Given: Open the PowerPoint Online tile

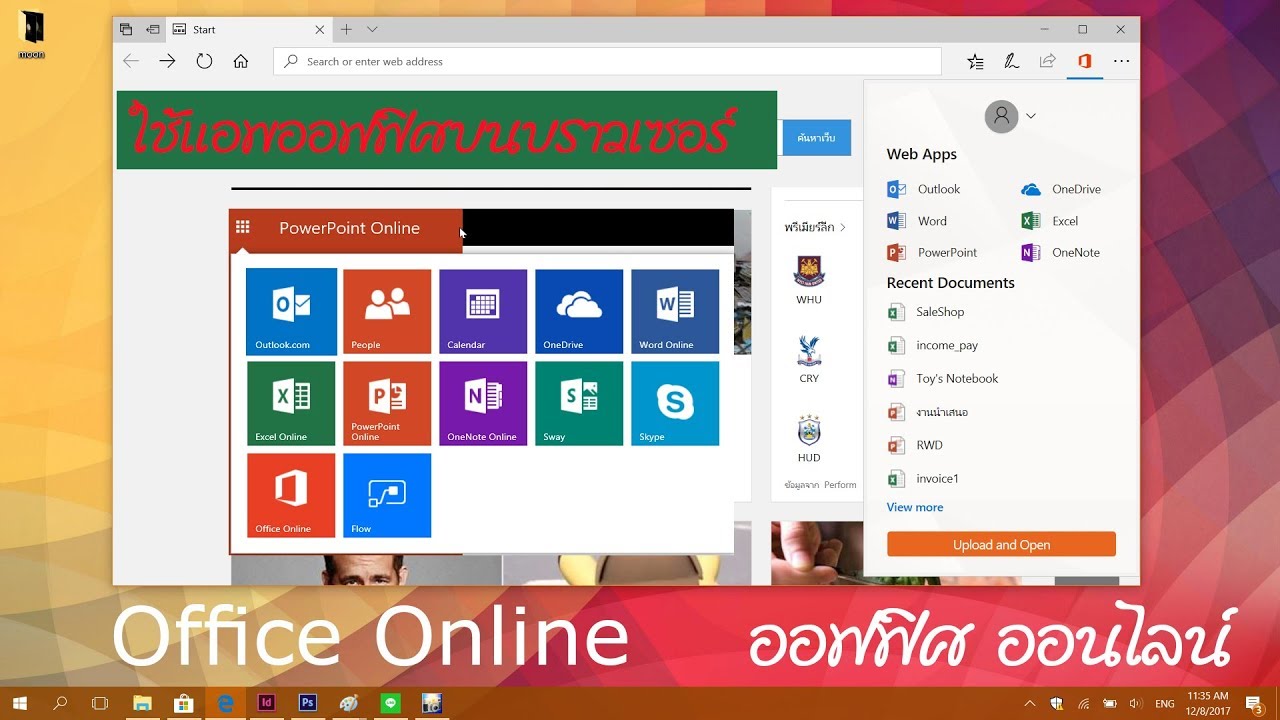Looking at the screenshot, I should click(x=387, y=403).
